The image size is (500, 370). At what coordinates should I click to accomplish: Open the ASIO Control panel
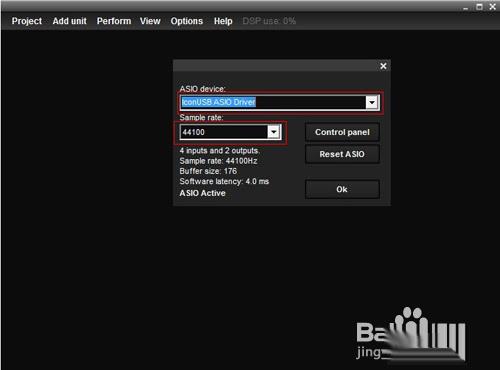[342, 132]
